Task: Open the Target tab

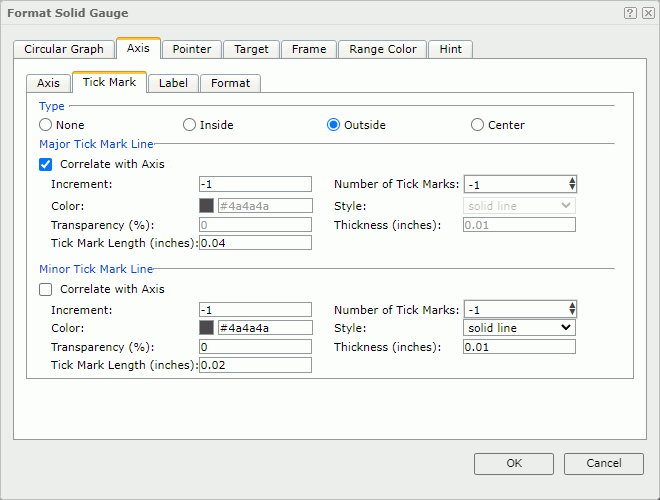Action: (251, 49)
